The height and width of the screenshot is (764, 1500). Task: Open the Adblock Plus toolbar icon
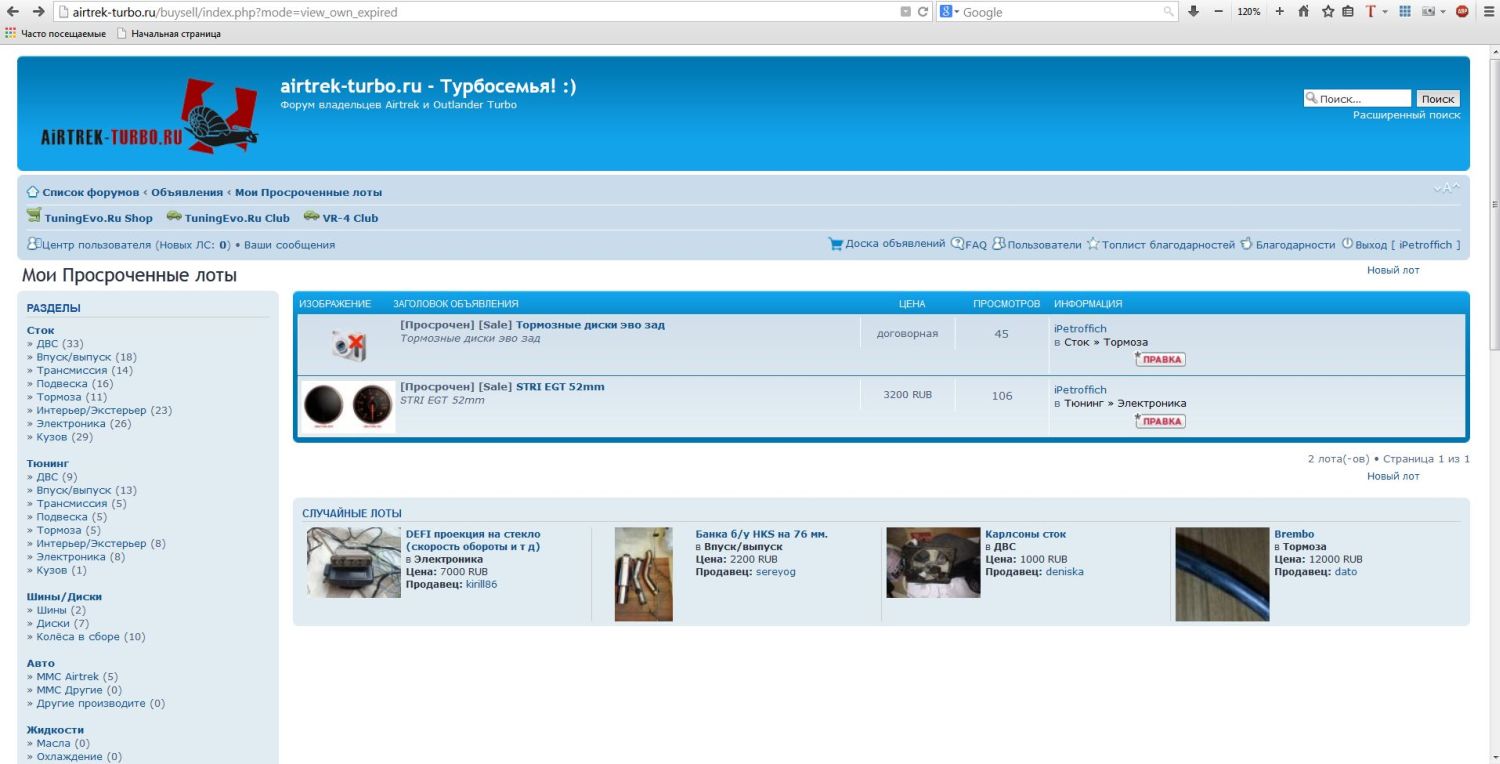pyautogui.click(x=1462, y=12)
